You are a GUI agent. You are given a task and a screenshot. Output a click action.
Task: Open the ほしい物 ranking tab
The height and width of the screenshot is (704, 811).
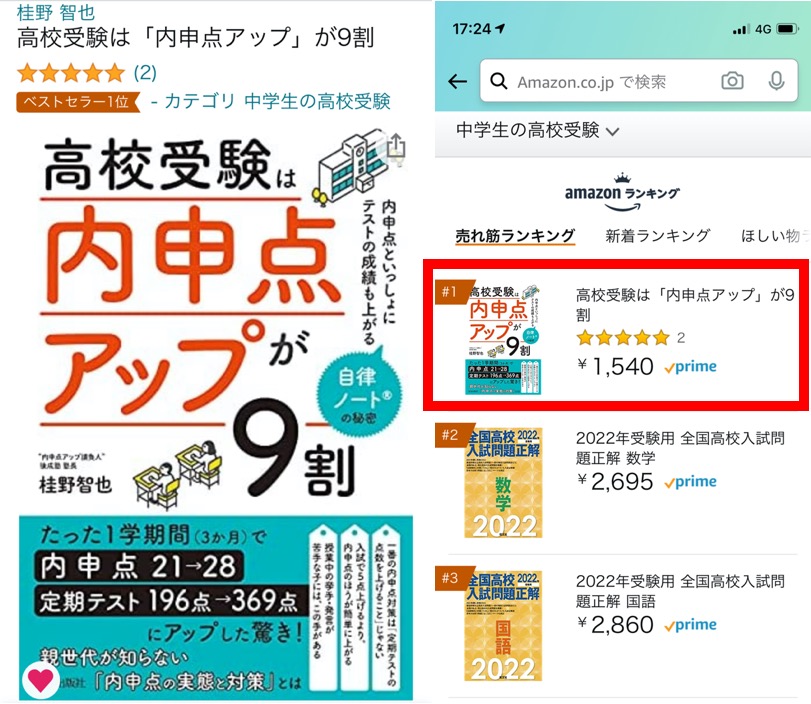pyautogui.click(x=775, y=236)
